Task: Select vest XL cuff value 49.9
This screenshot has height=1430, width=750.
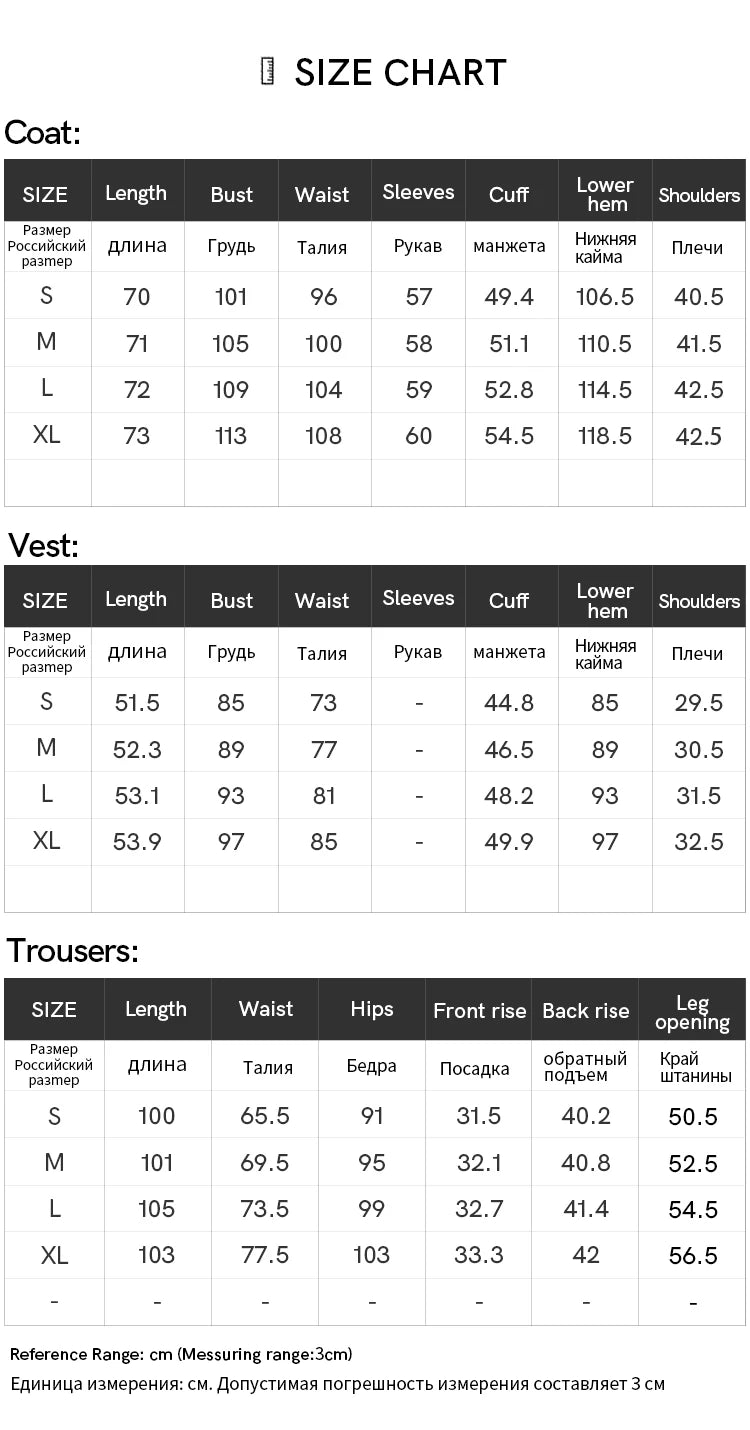Action: click(509, 842)
